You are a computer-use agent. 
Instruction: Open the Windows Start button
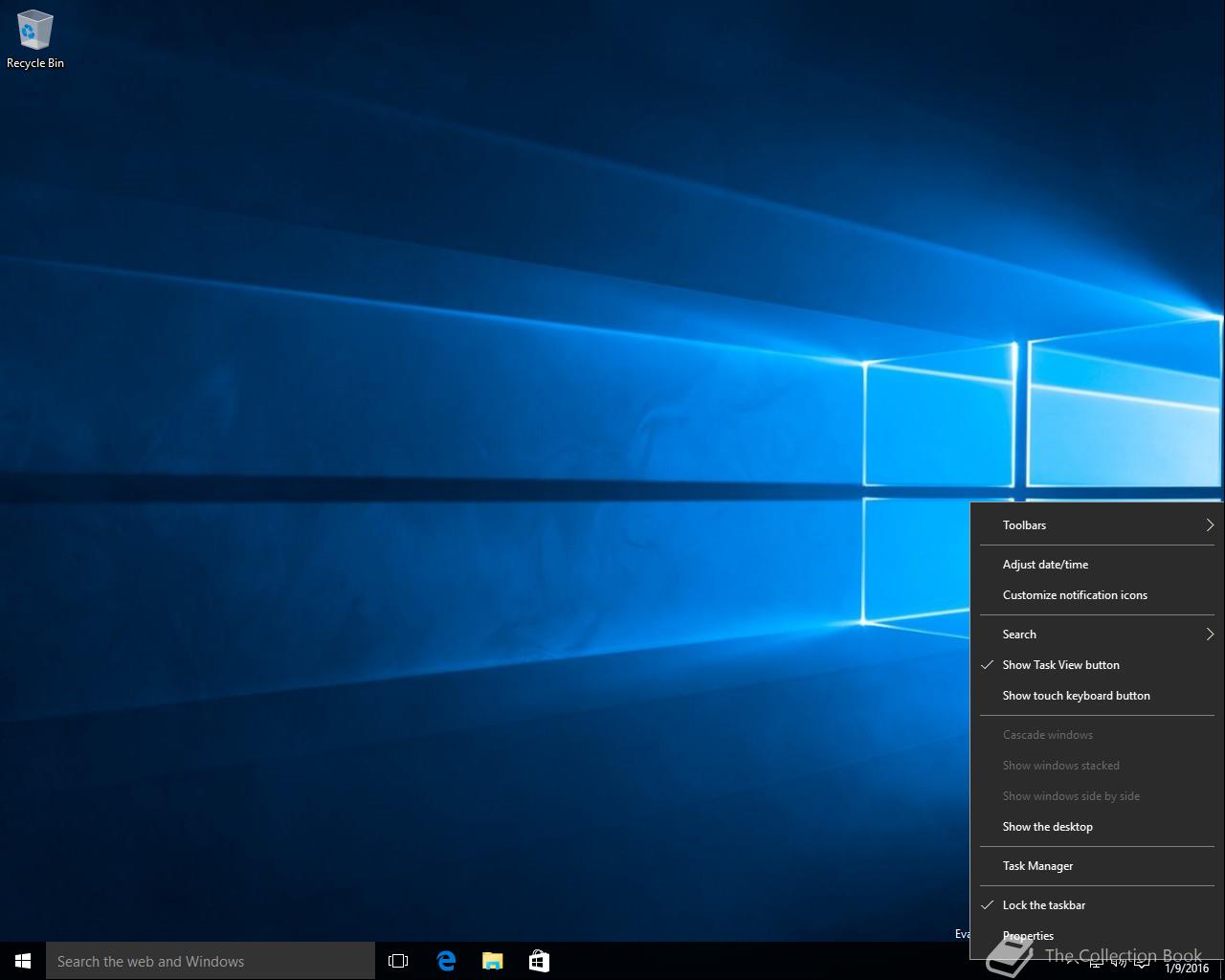(x=23, y=961)
